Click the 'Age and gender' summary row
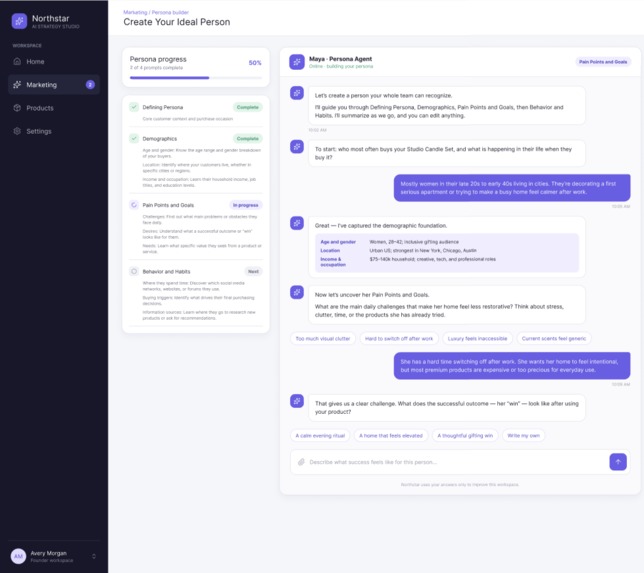 pos(447,242)
